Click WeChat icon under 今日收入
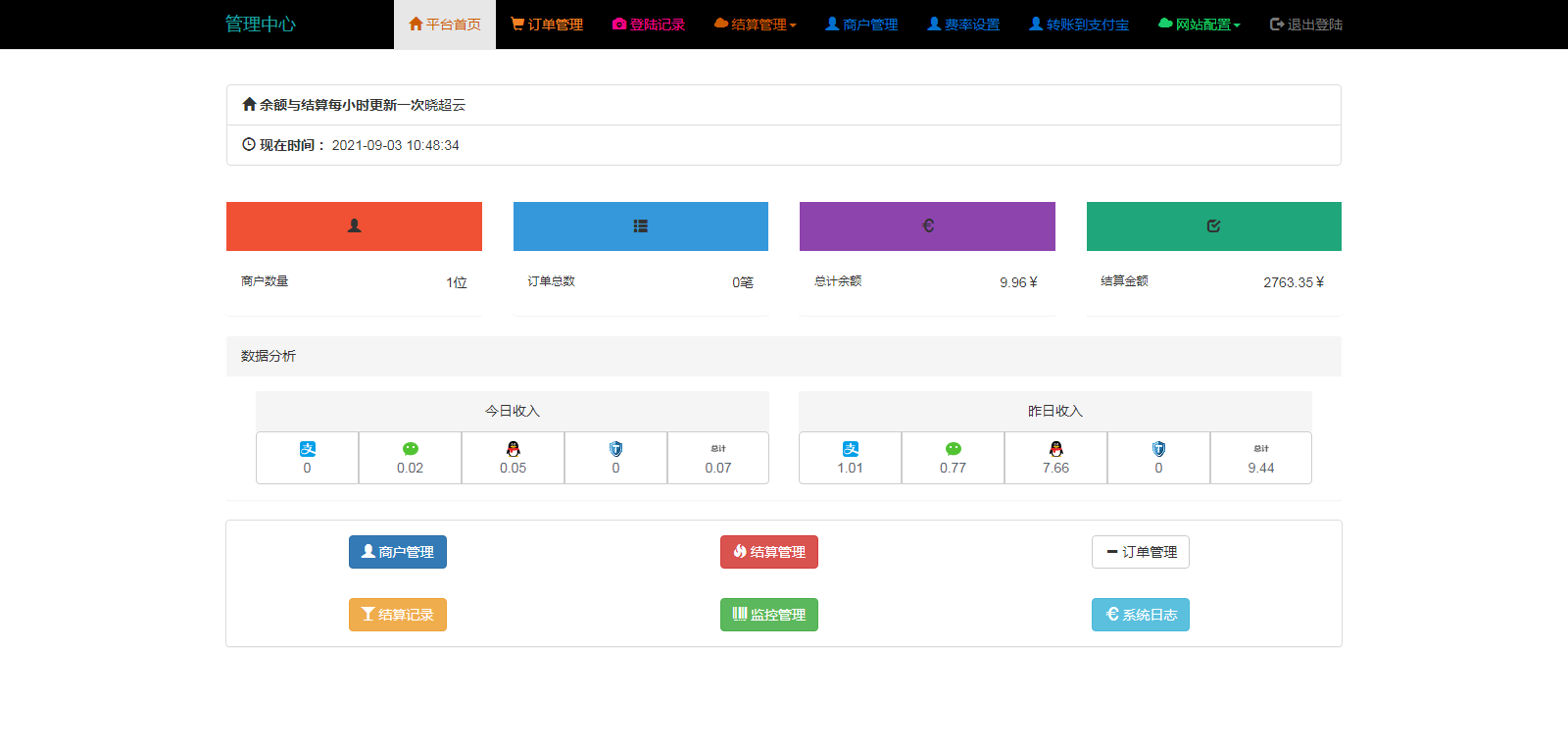Viewport: 1568px width, 749px height. tap(411, 449)
